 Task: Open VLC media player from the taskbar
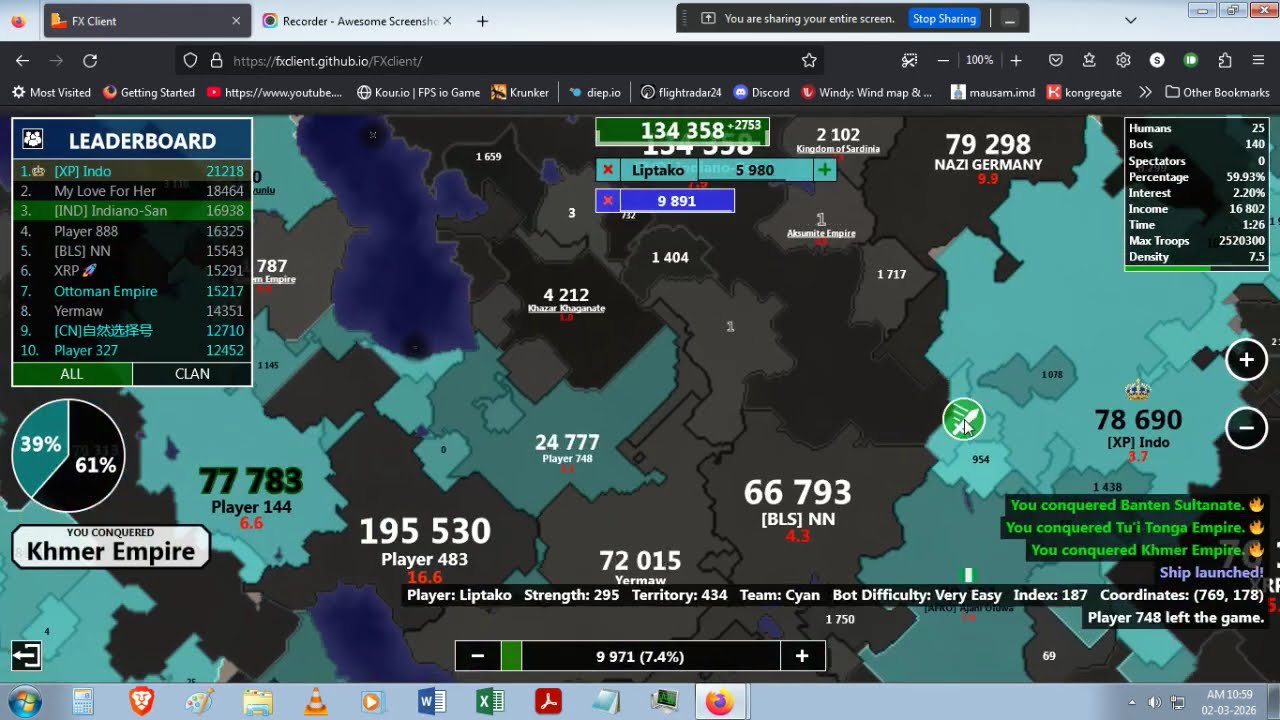coord(314,702)
